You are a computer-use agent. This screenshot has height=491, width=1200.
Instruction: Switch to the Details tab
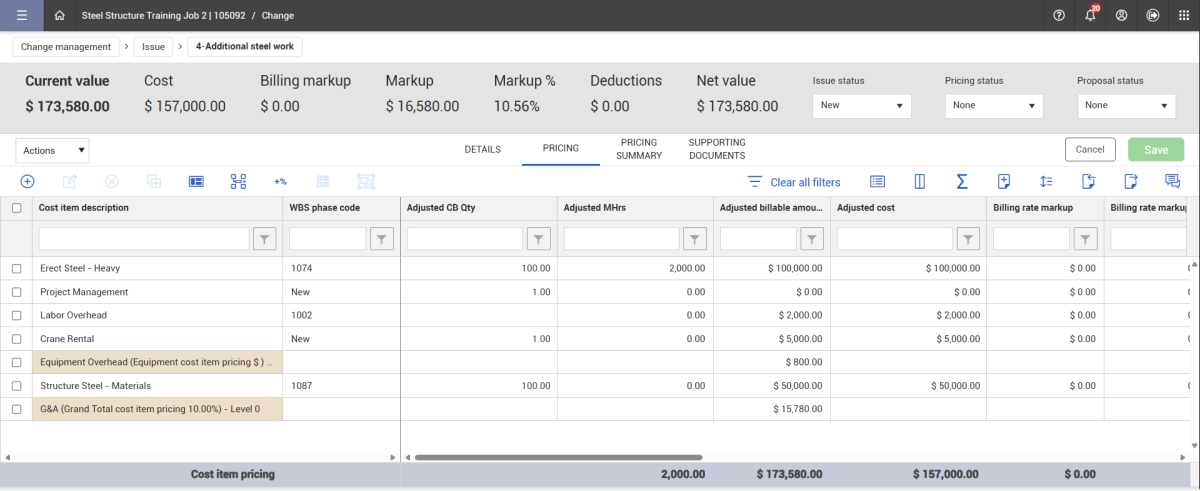[x=482, y=149]
